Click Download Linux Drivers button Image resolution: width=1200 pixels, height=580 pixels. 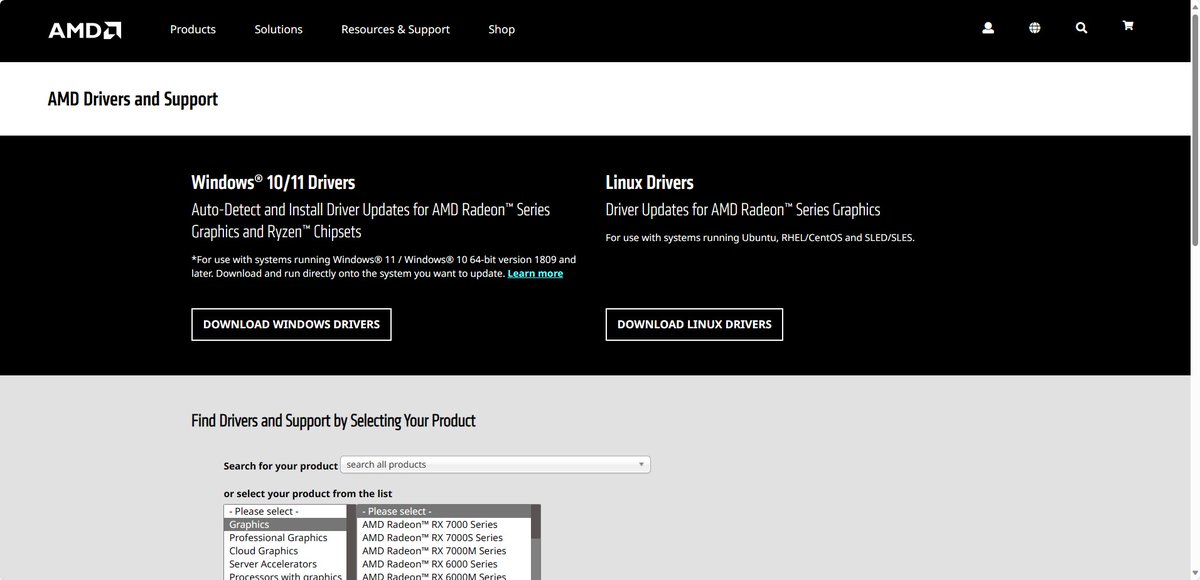[694, 324]
